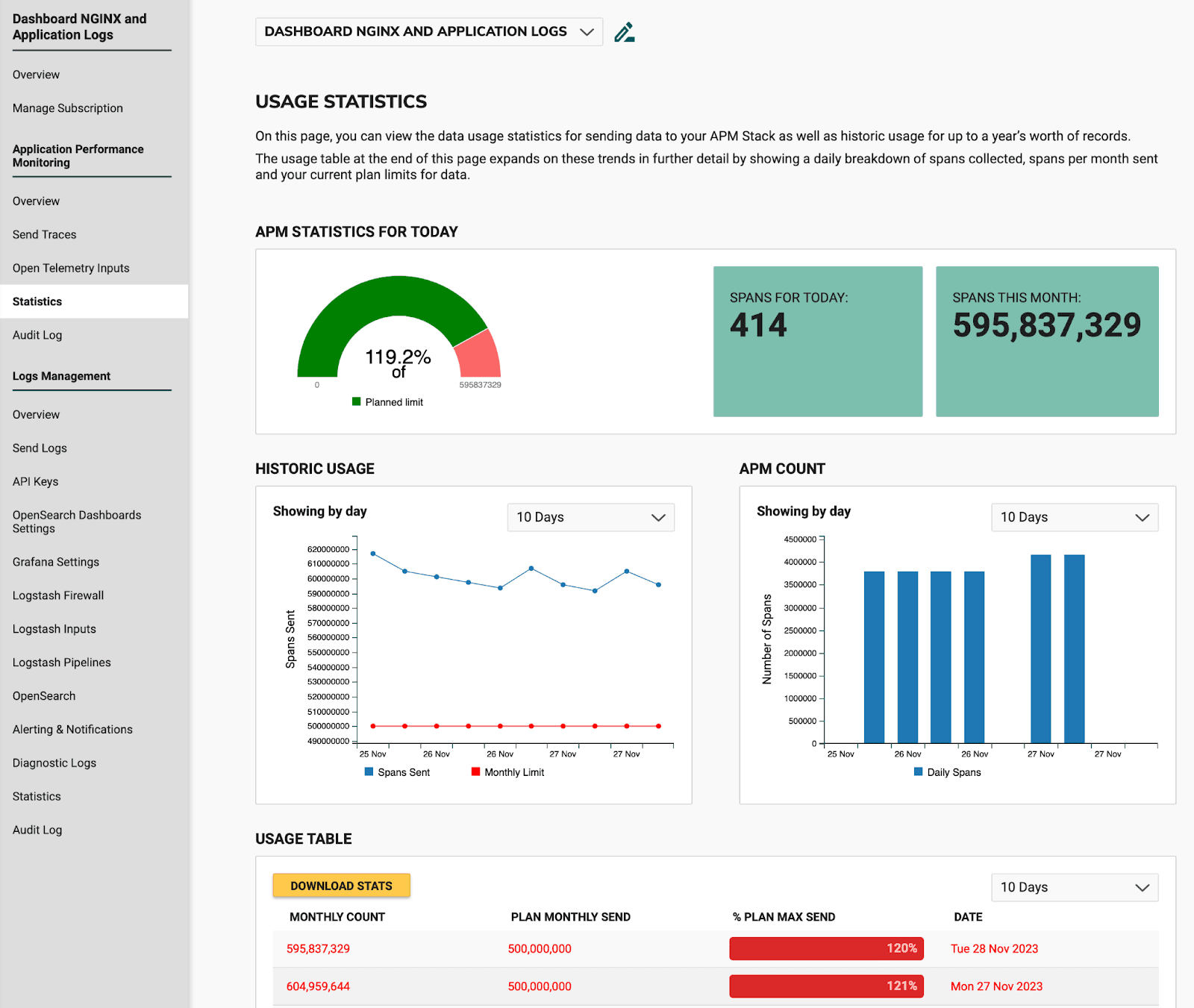Click the 120% plan usage progress bar
Screen dimensions: 1194x1008
pyautogui.click(x=825, y=948)
